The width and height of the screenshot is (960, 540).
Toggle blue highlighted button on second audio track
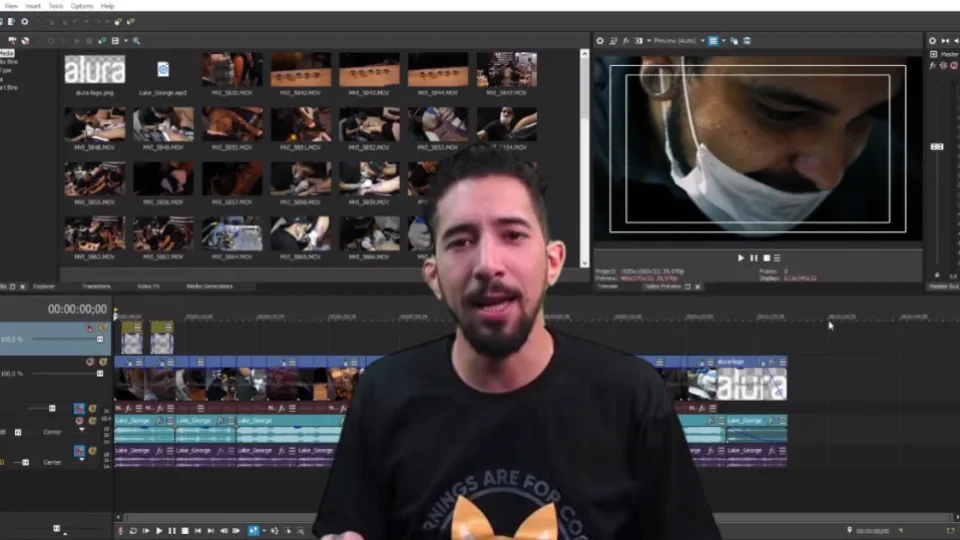[x=79, y=451]
